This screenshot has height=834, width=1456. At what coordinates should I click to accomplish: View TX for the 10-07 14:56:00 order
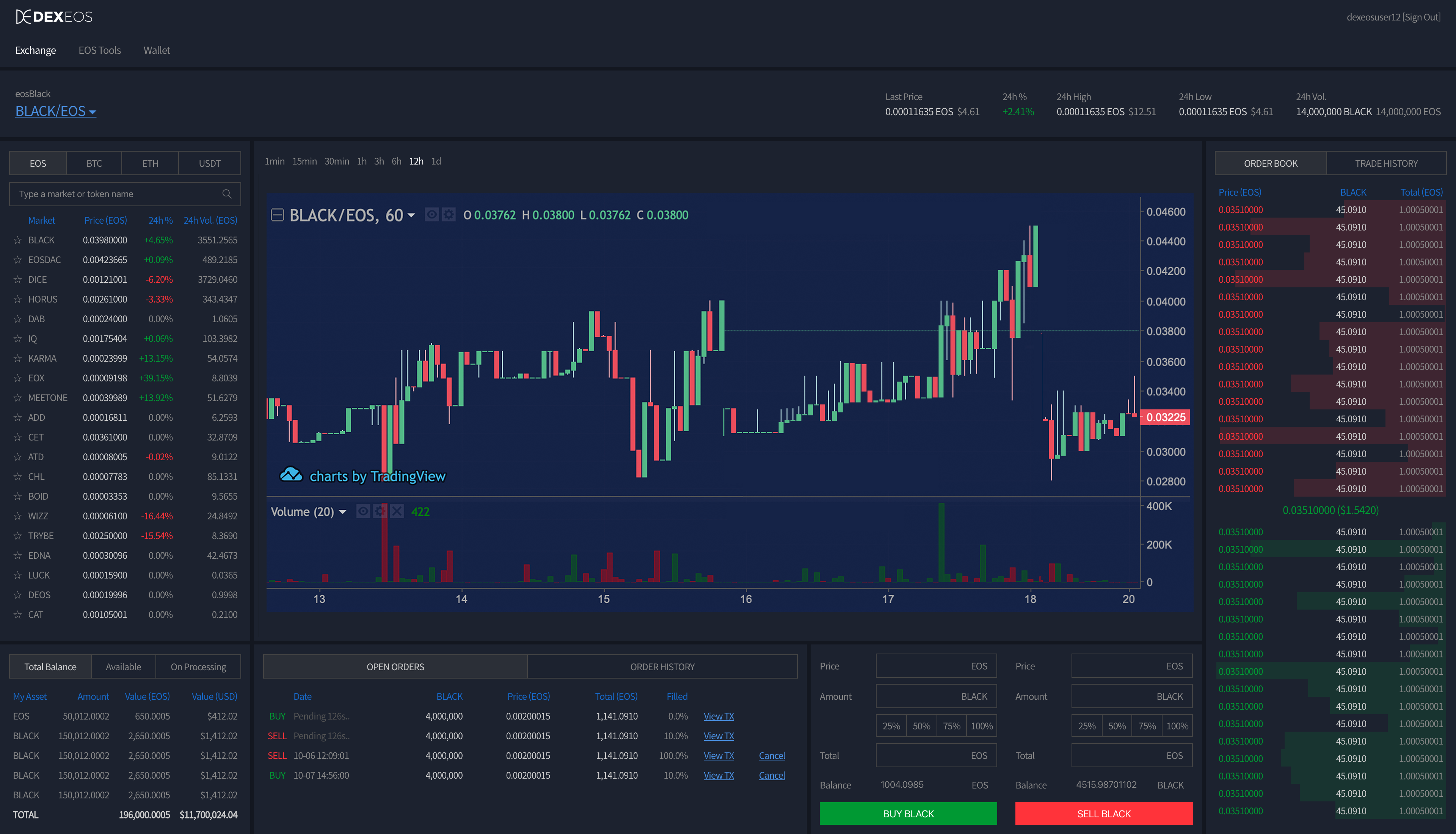click(718, 775)
